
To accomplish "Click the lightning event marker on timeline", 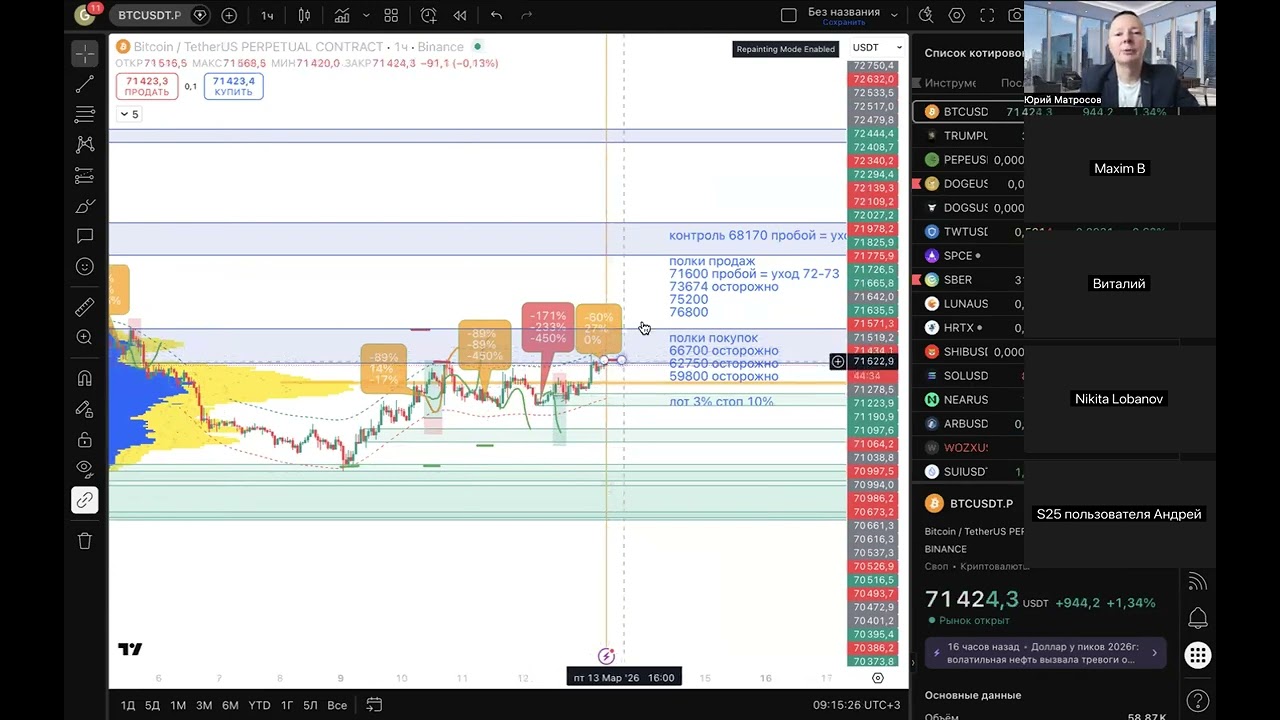I will (x=606, y=656).
